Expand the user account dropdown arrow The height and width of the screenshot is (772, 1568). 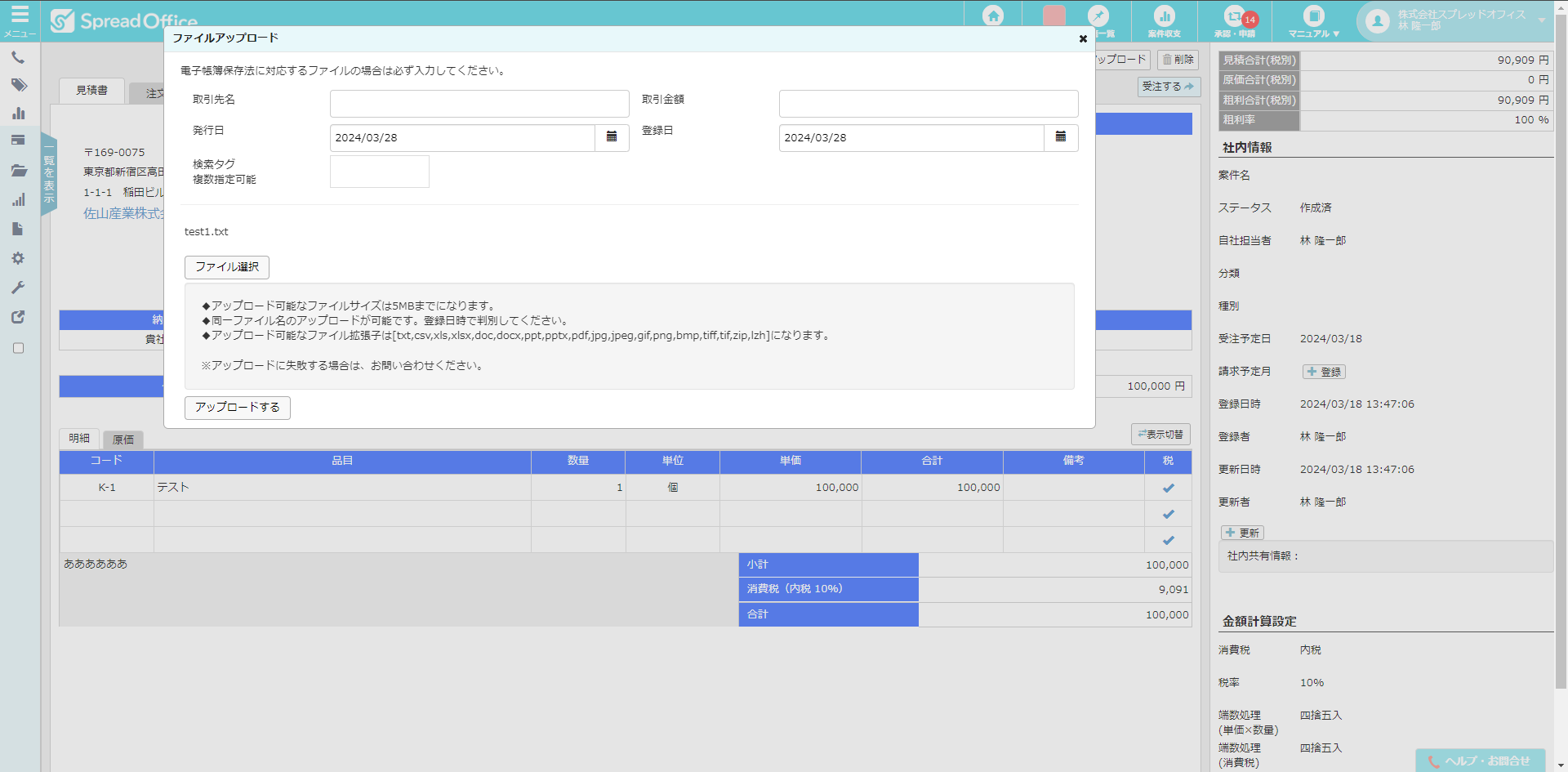[1542, 20]
